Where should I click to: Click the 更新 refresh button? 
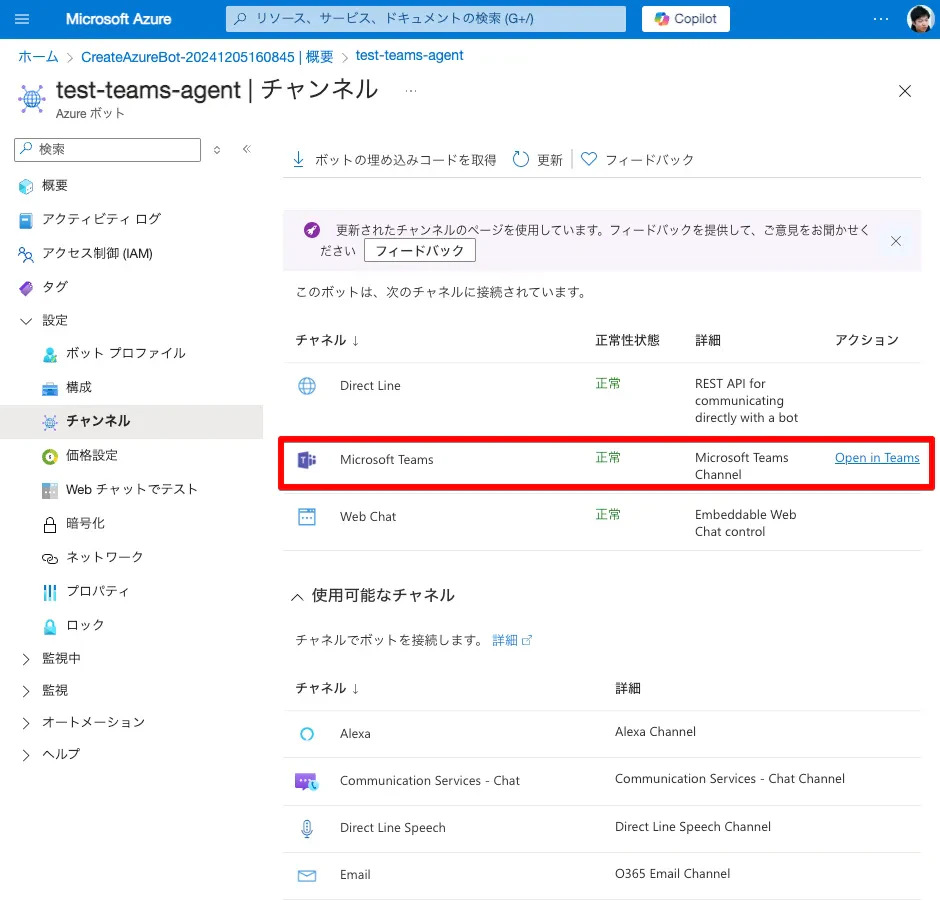538,160
